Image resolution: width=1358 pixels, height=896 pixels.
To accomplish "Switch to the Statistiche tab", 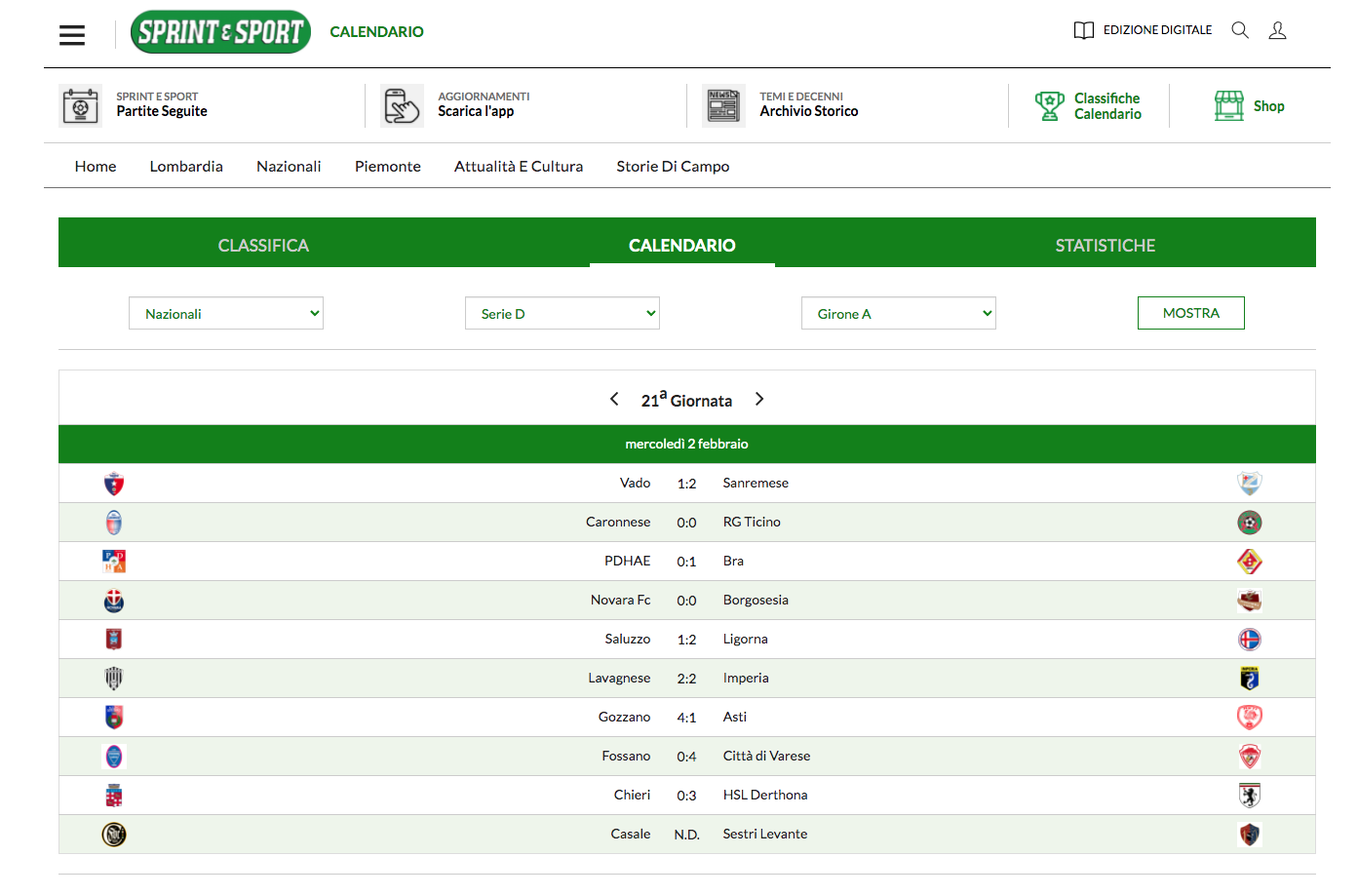I will tap(1105, 245).
